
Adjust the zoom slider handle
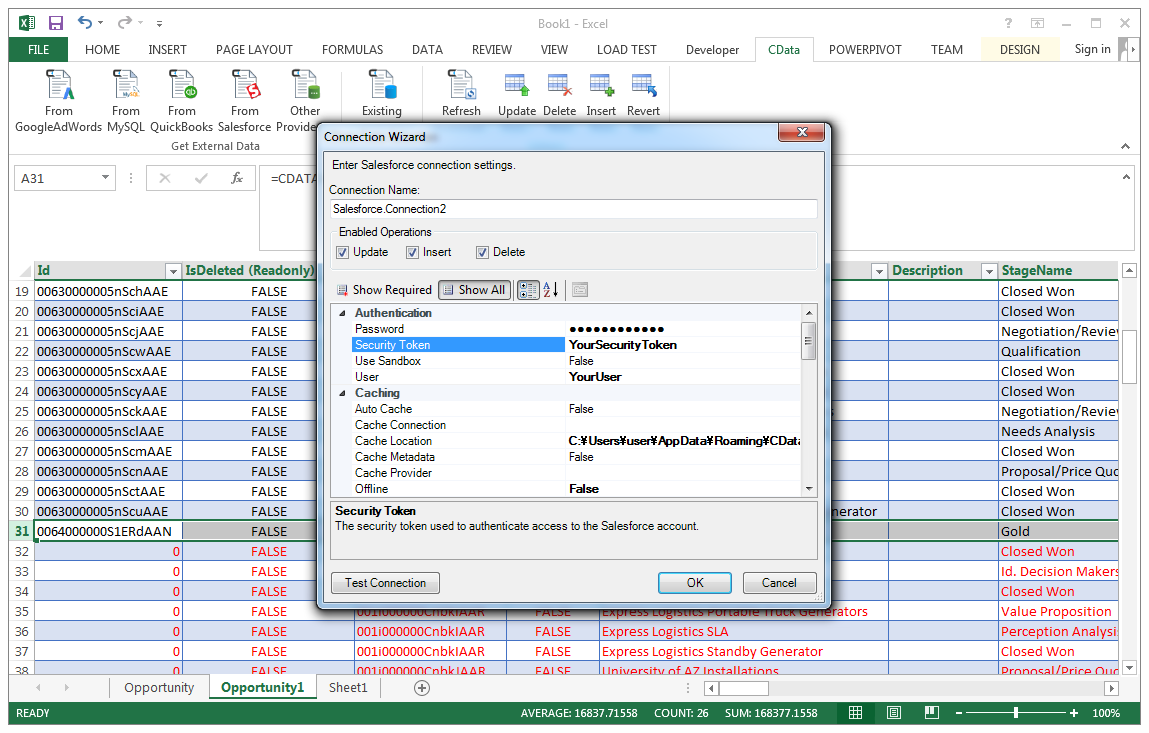[x=1016, y=713]
